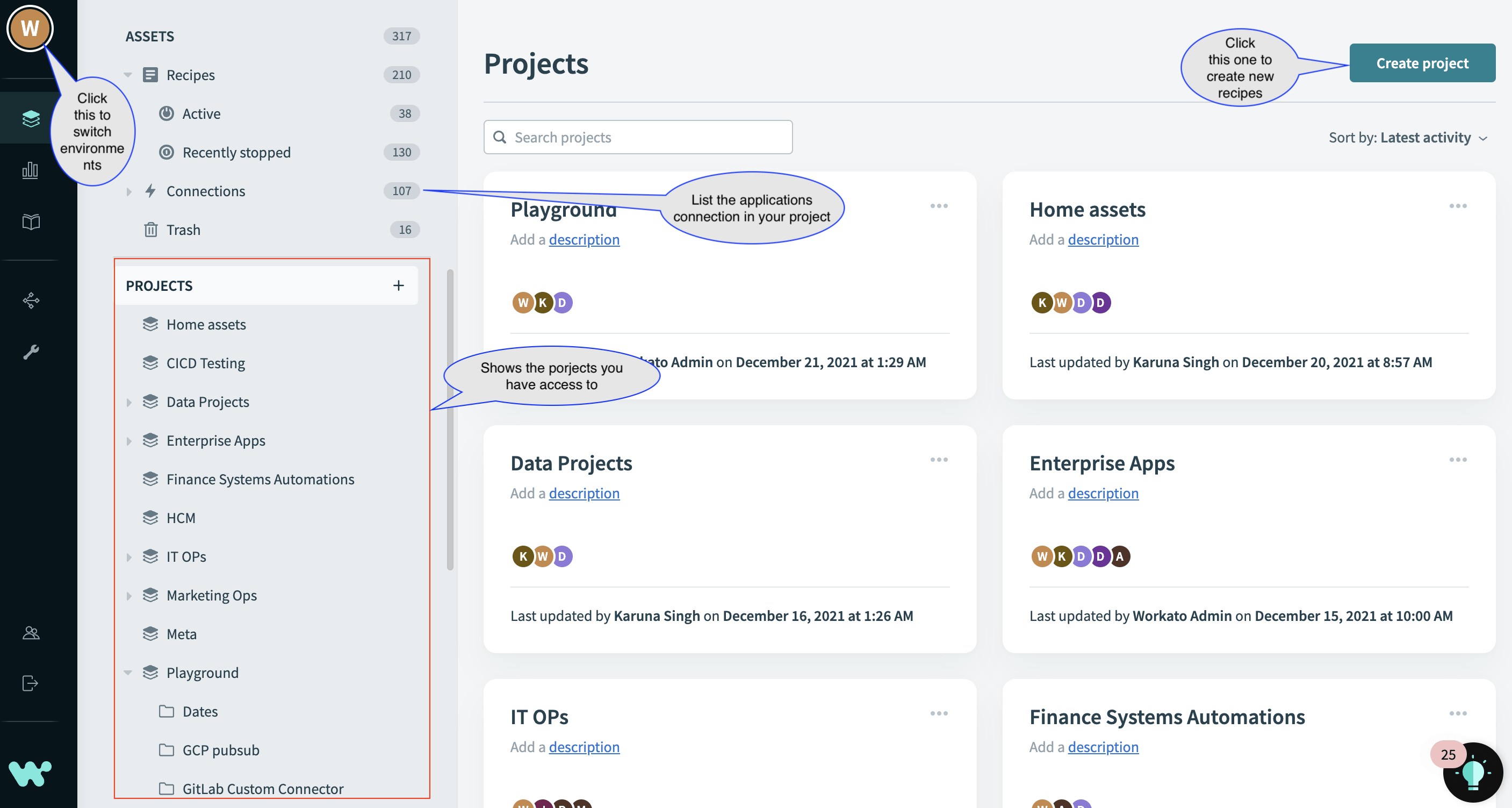Open the options menu on IT OPs card
Viewport: 1512px width, 808px height.
coord(938,713)
